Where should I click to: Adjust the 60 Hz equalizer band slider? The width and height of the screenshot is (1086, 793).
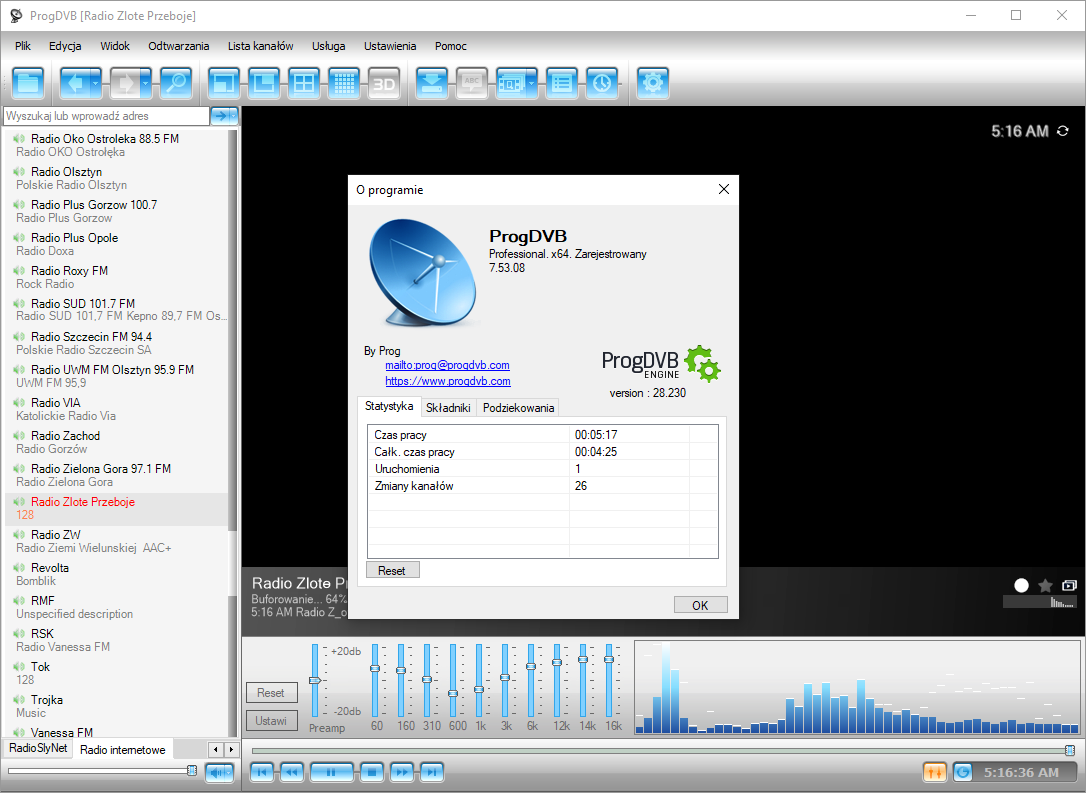click(375, 680)
